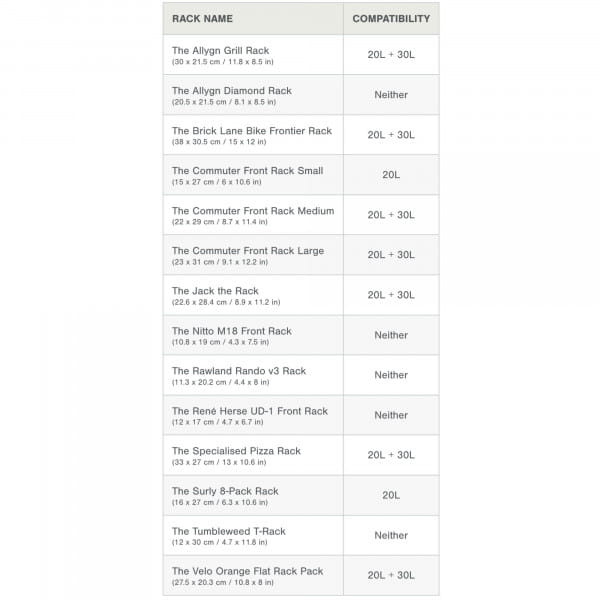Click The René Herse UD-1 Front Rack
Image resolution: width=600 pixels, height=600 pixels.
[249, 411]
